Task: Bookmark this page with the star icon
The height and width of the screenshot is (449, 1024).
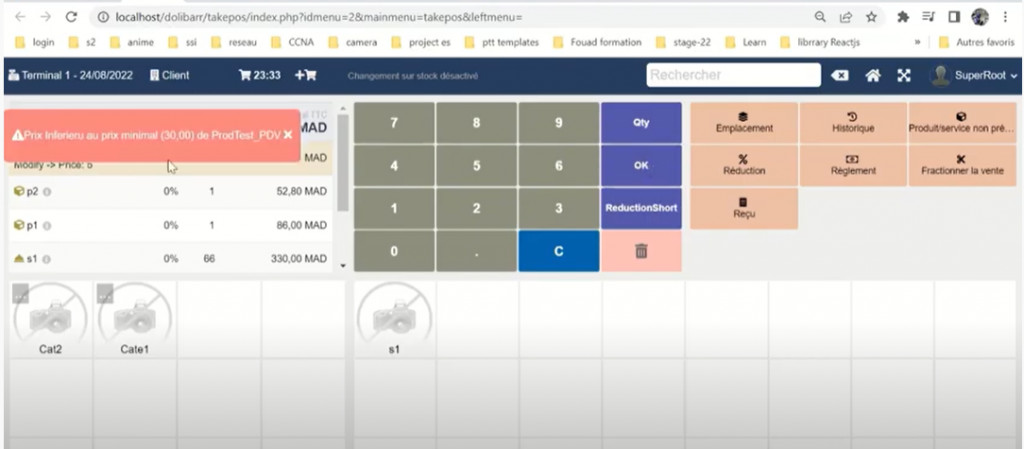Action: (x=871, y=17)
